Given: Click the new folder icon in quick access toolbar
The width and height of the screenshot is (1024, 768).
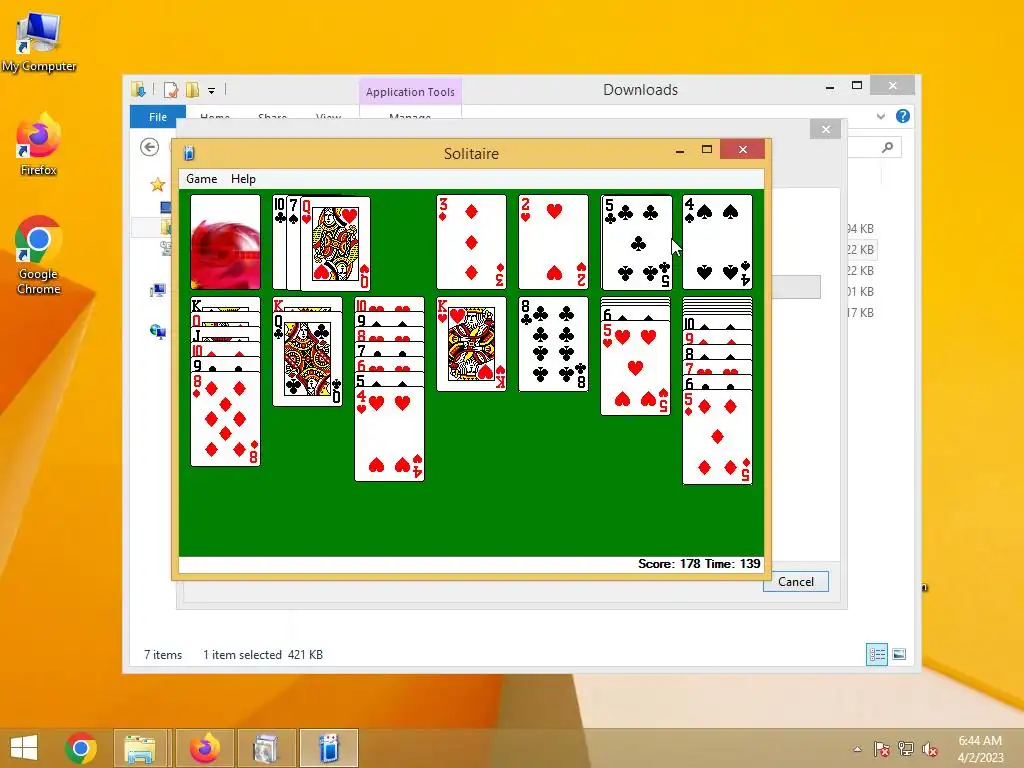Looking at the screenshot, I should [192, 89].
